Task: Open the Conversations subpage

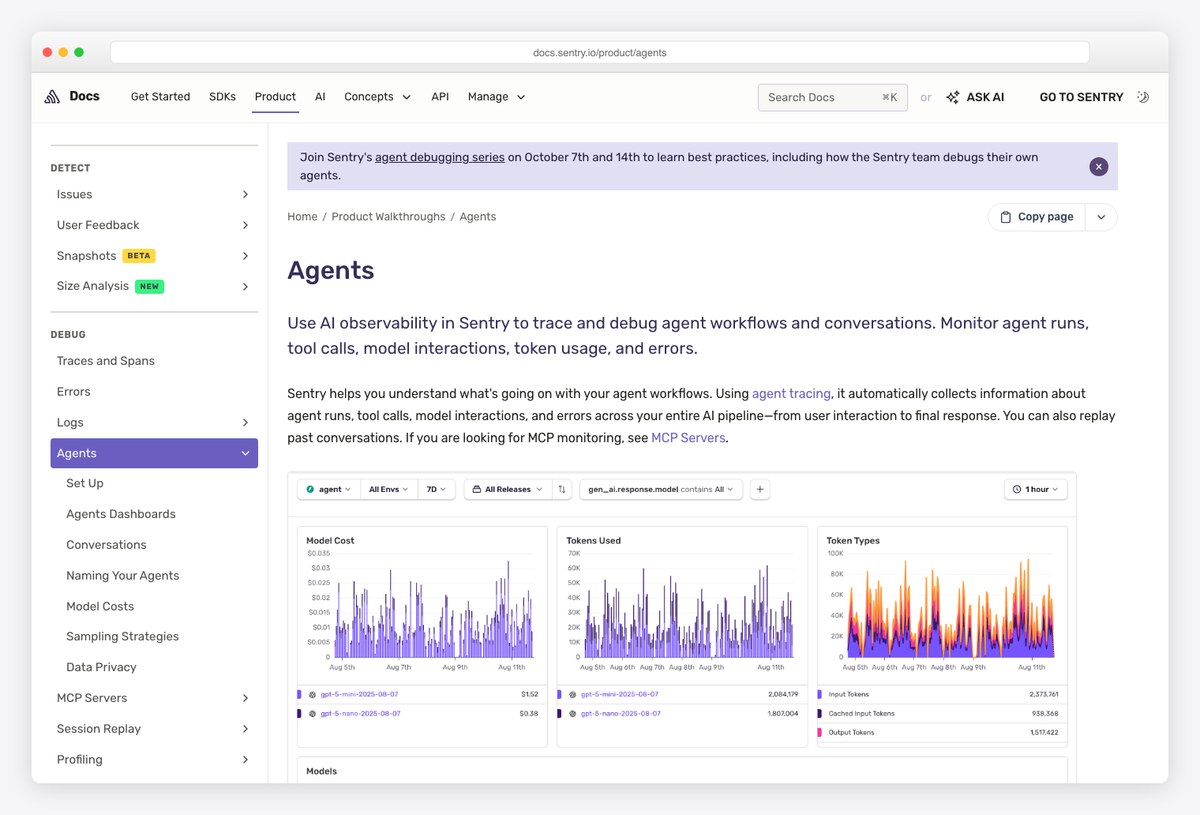Action: [x=106, y=545]
